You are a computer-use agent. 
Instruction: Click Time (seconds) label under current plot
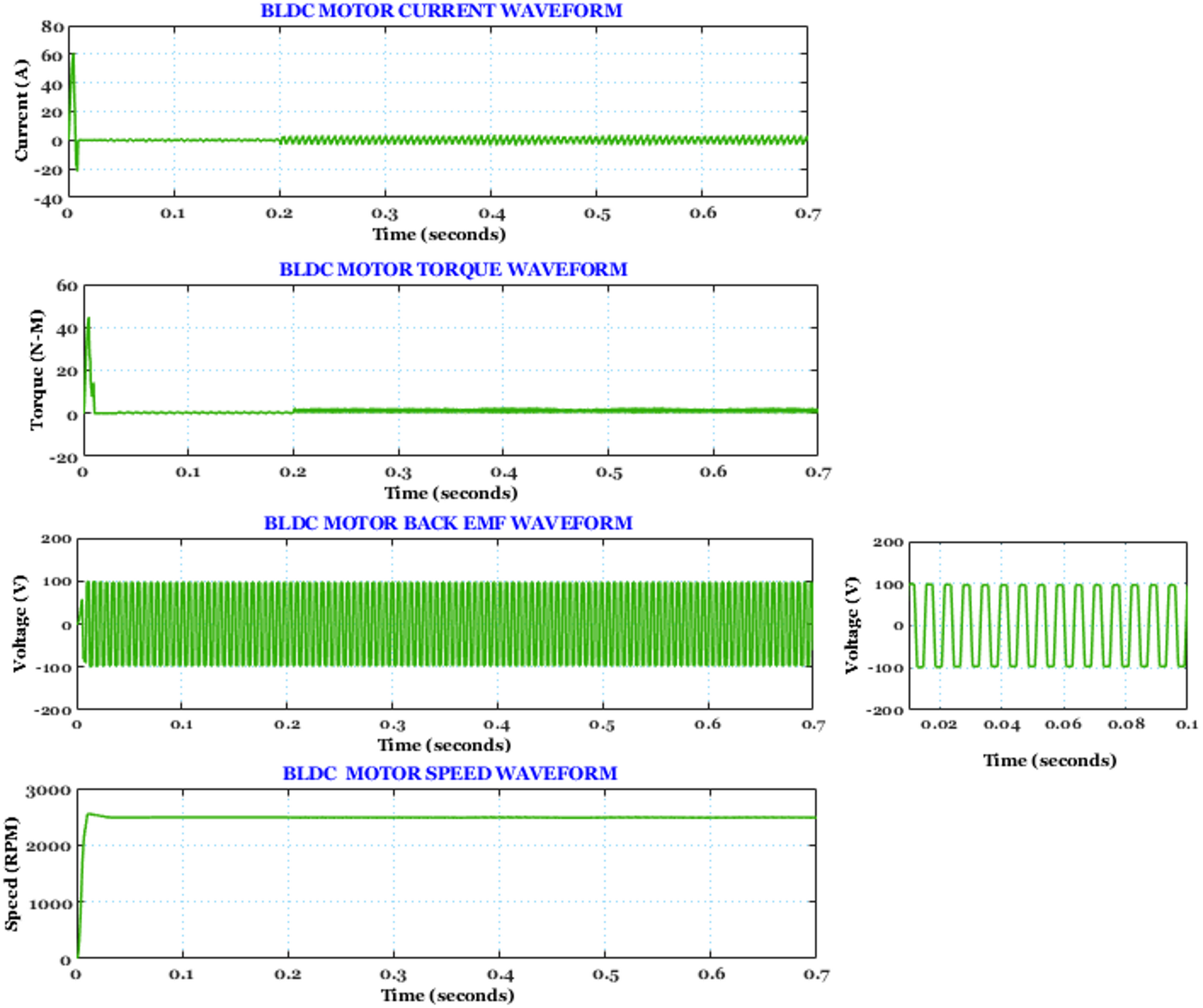439,234
